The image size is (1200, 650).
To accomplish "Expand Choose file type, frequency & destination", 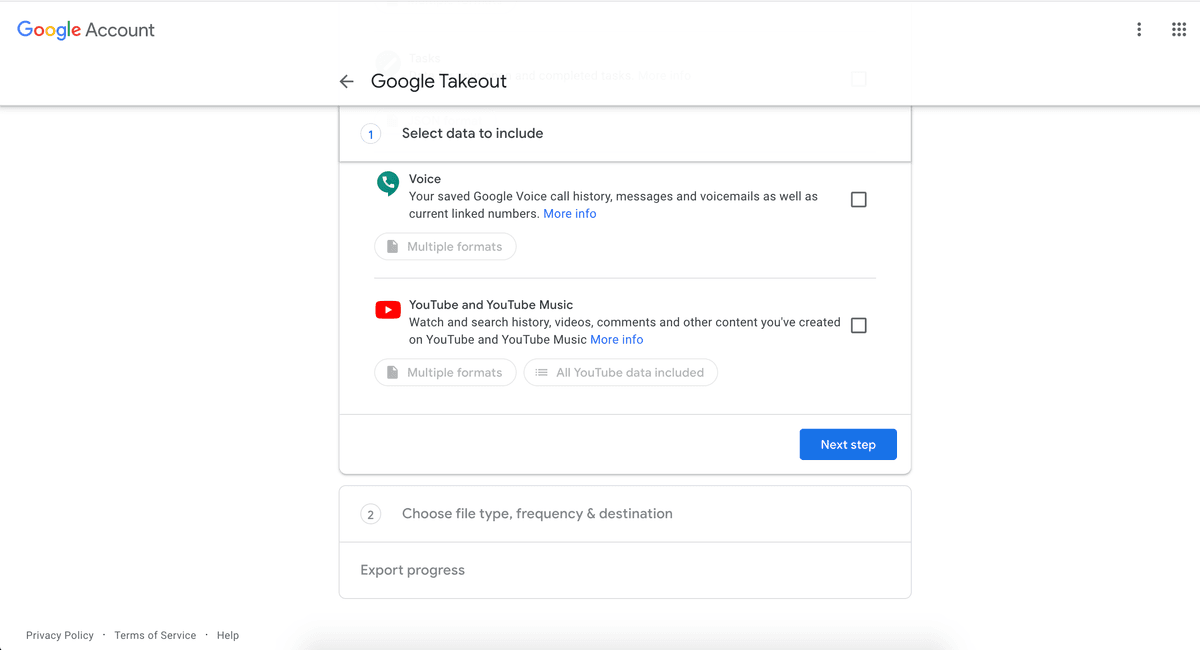I will point(537,514).
